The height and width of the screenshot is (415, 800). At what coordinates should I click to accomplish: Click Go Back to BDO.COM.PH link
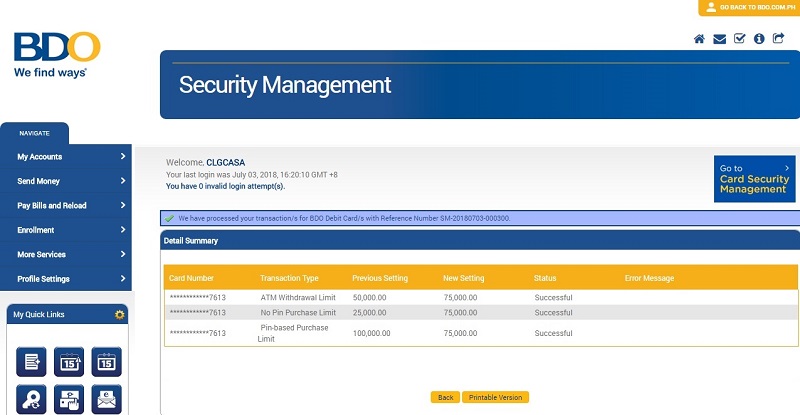pyautogui.click(x=749, y=8)
